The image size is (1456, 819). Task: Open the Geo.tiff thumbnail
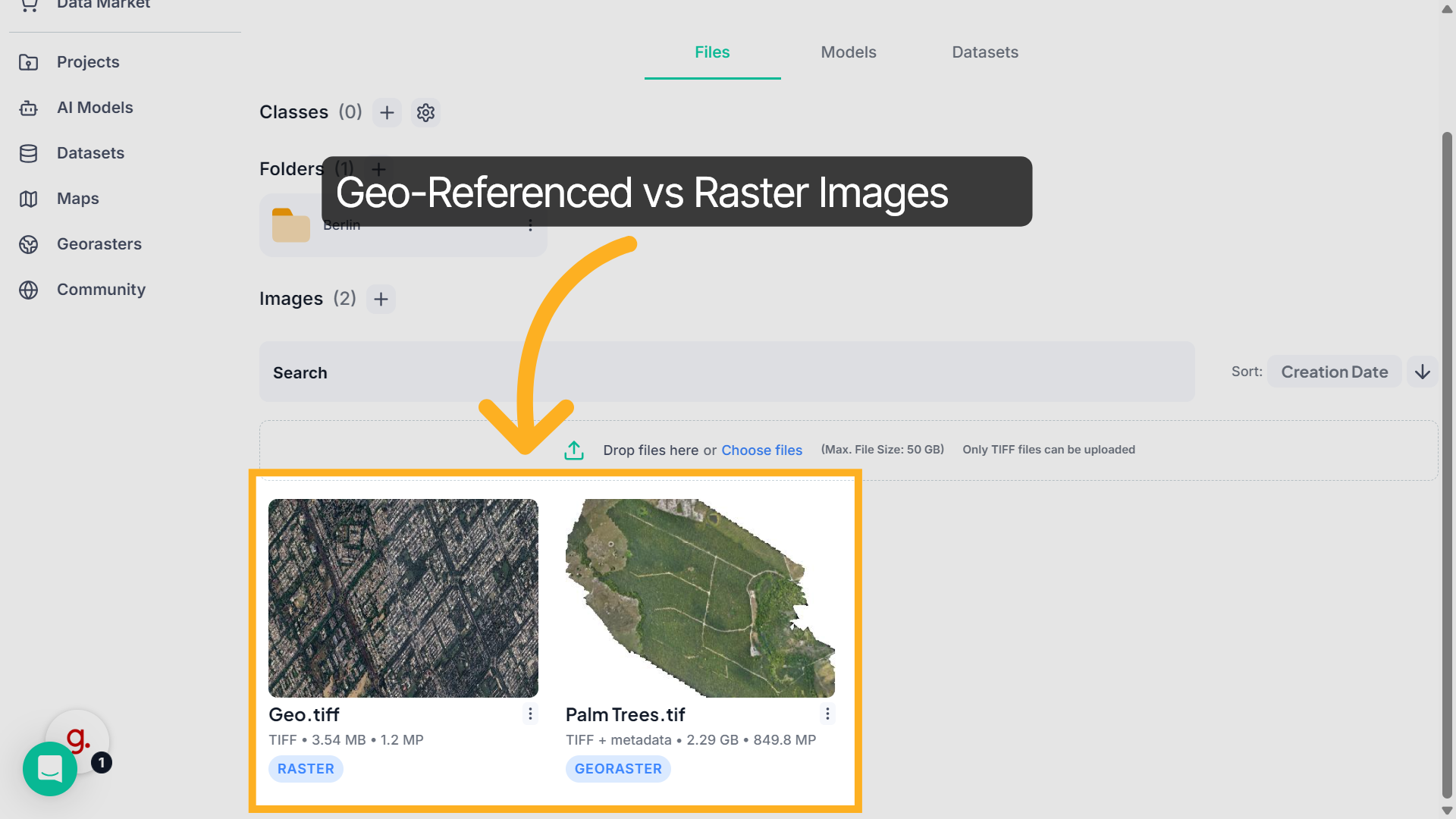[x=403, y=598]
